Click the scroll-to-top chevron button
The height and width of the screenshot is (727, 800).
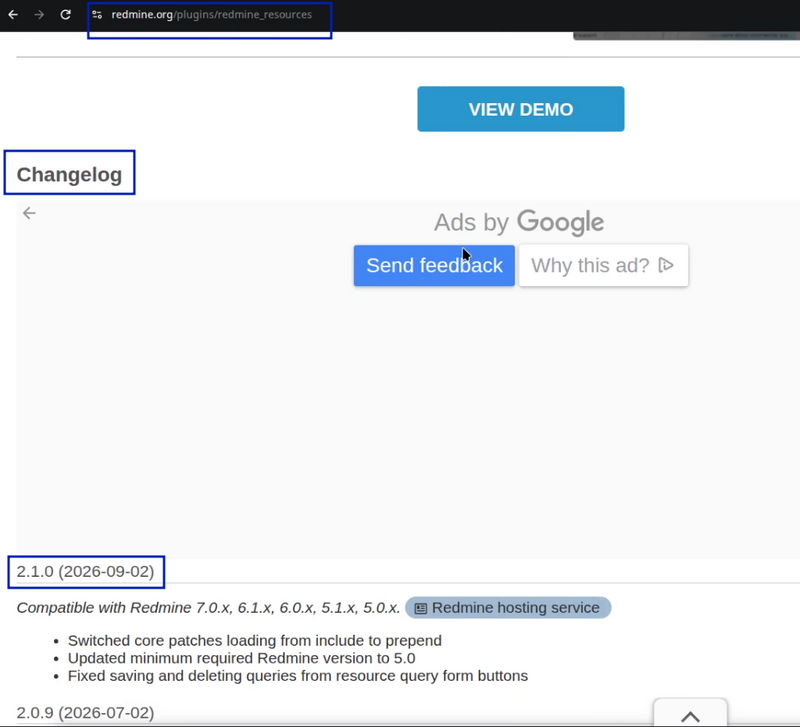pos(690,714)
